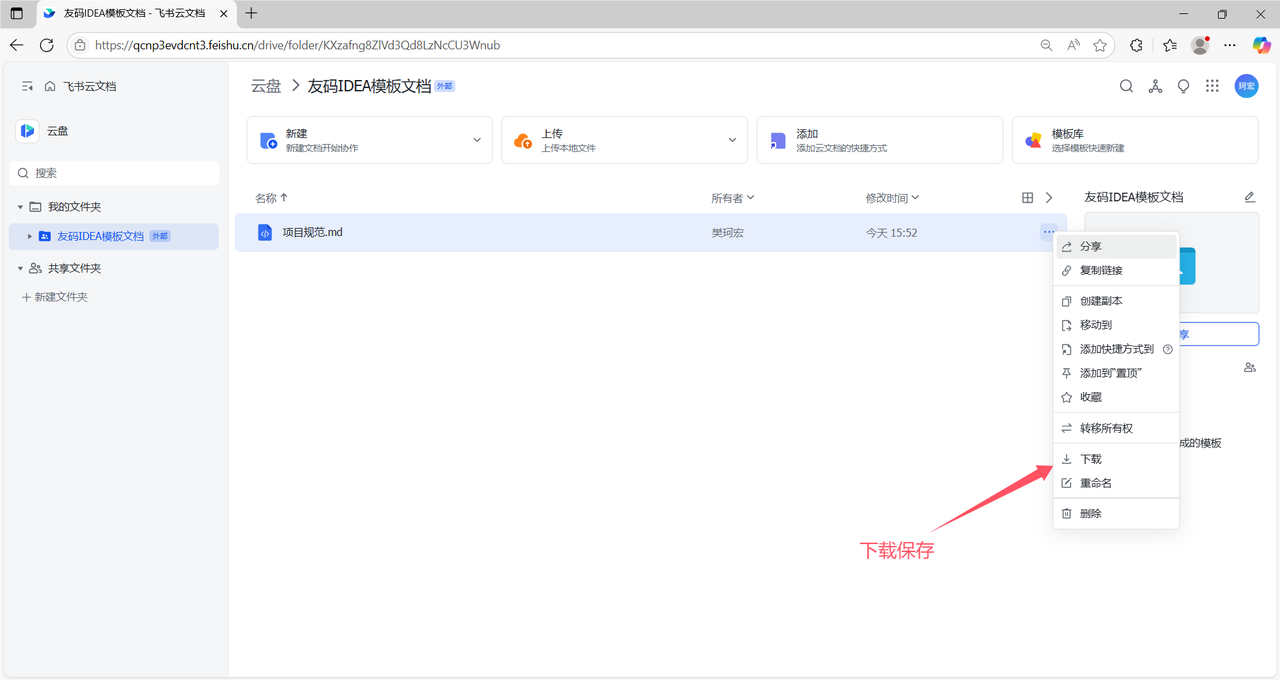Image resolution: width=1280 pixels, height=680 pixels.
Task: Open the contacts icon beside search
Action: click(1155, 86)
